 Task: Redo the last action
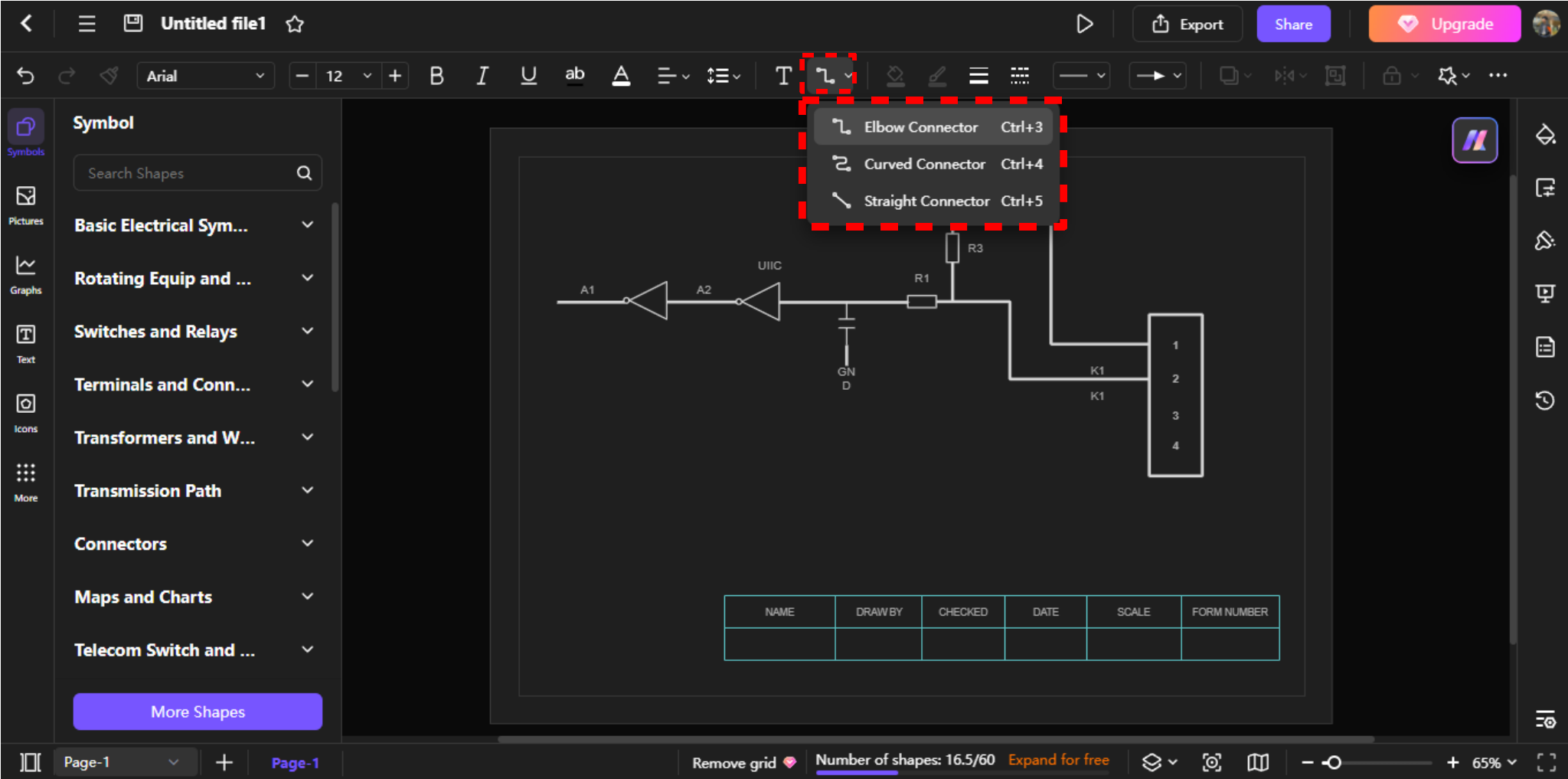click(67, 76)
